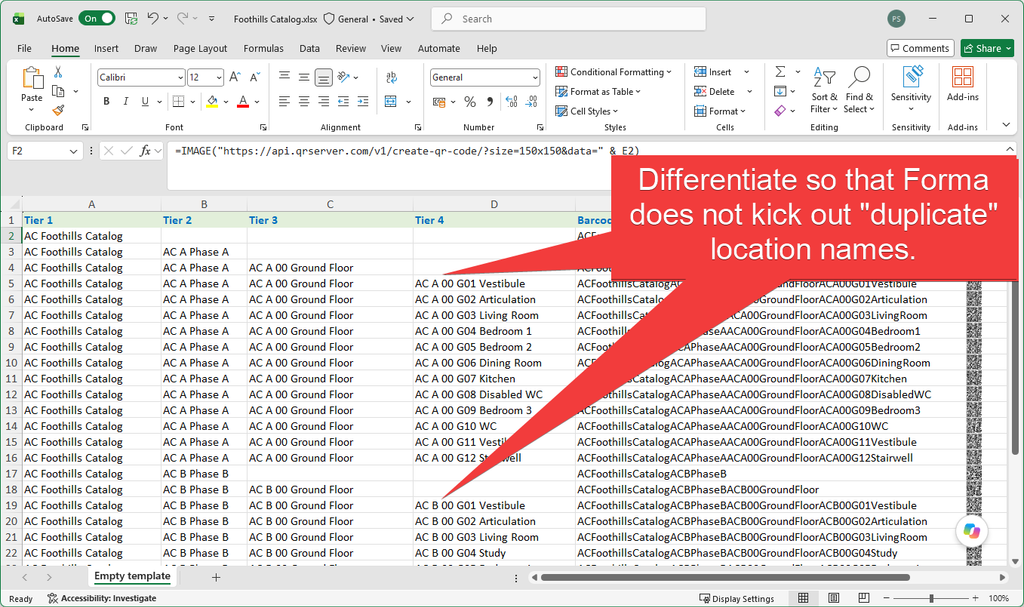This screenshot has width=1024, height=607.
Task: Click Delete in the Cells group
Action: click(x=714, y=91)
